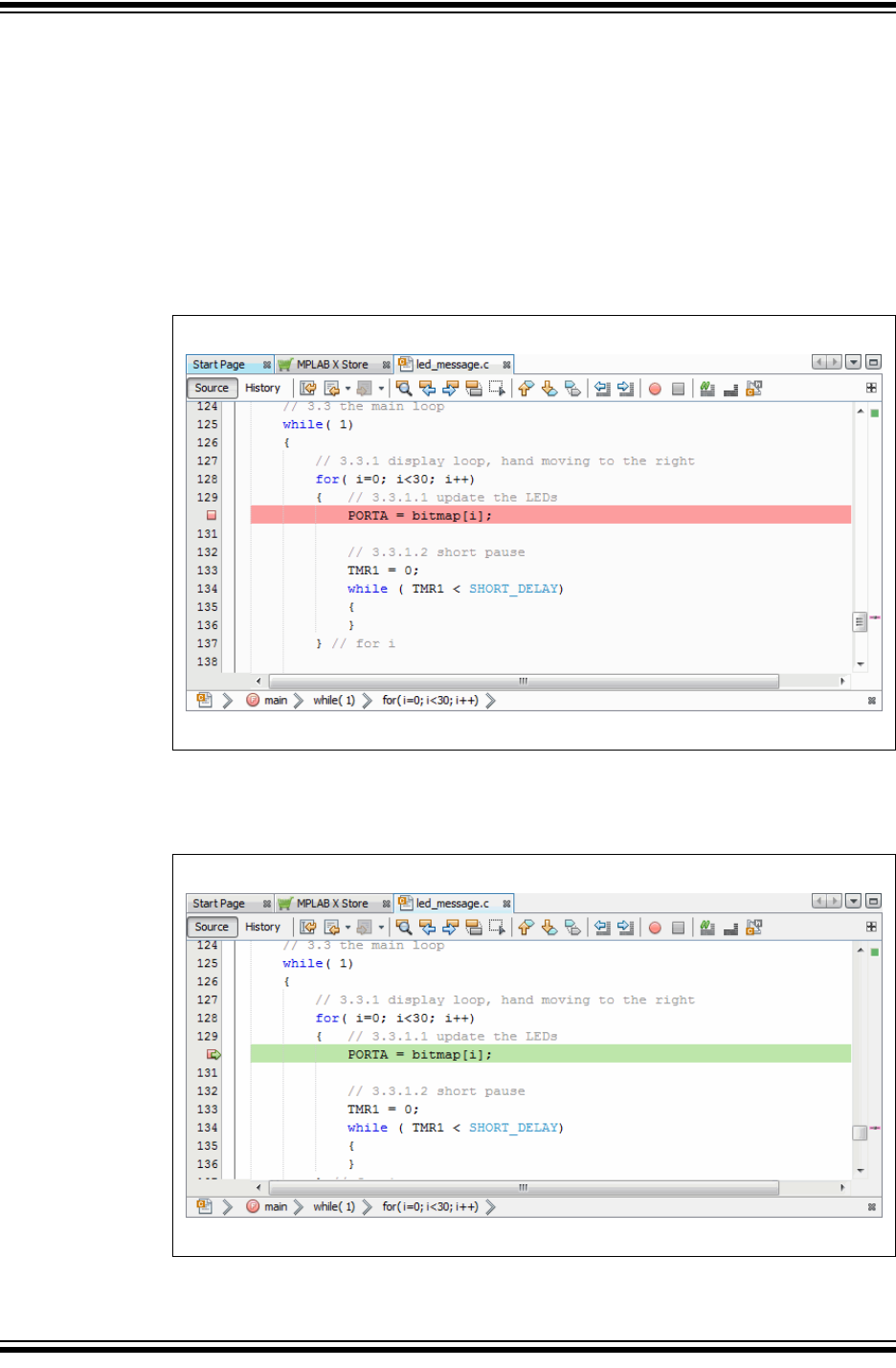Image resolution: width=896 pixels, height=1368 pixels.
Task: Go to previous bookmark in red-breakpoint editor
Action: (x=526, y=389)
